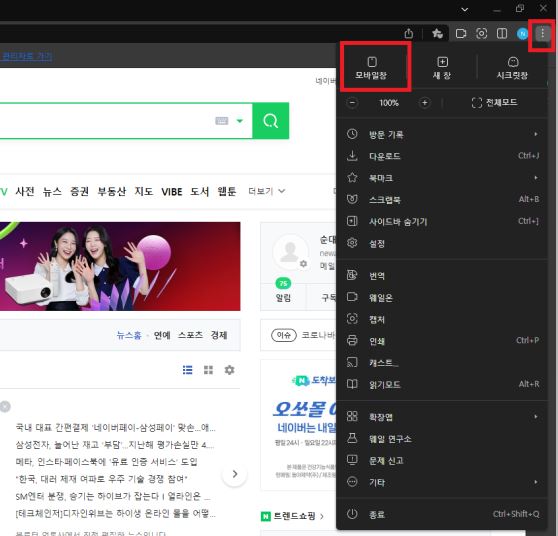This screenshot has height=536, width=558.
Task: Increase zoom with the plus button
Action: (424, 103)
